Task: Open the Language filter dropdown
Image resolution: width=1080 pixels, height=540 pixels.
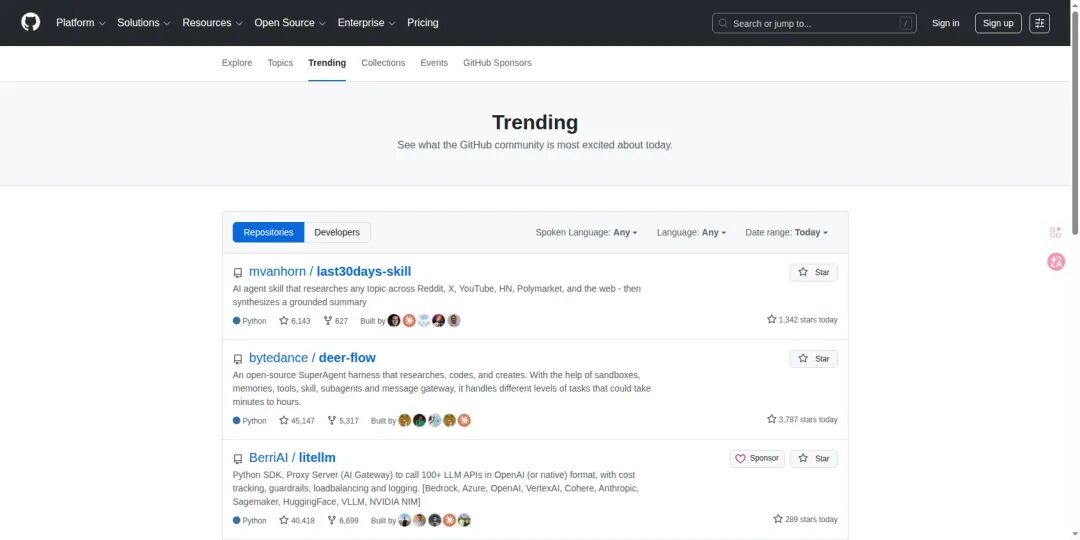Action: (692, 233)
